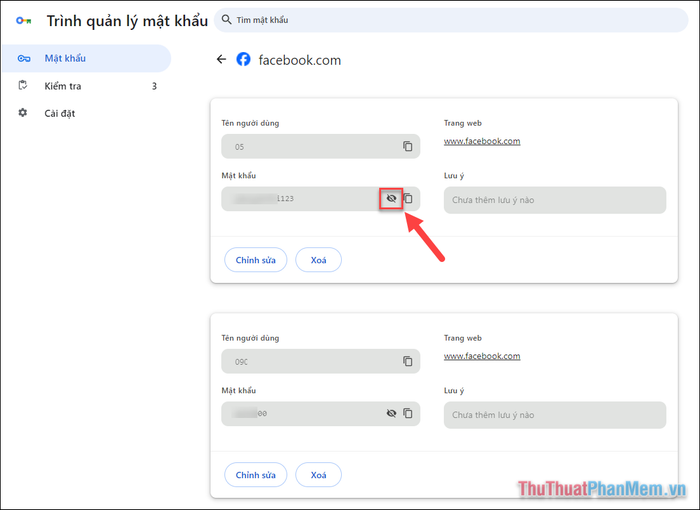Open Cài đặt in the sidebar
700x510 pixels.
click(x=60, y=113)
